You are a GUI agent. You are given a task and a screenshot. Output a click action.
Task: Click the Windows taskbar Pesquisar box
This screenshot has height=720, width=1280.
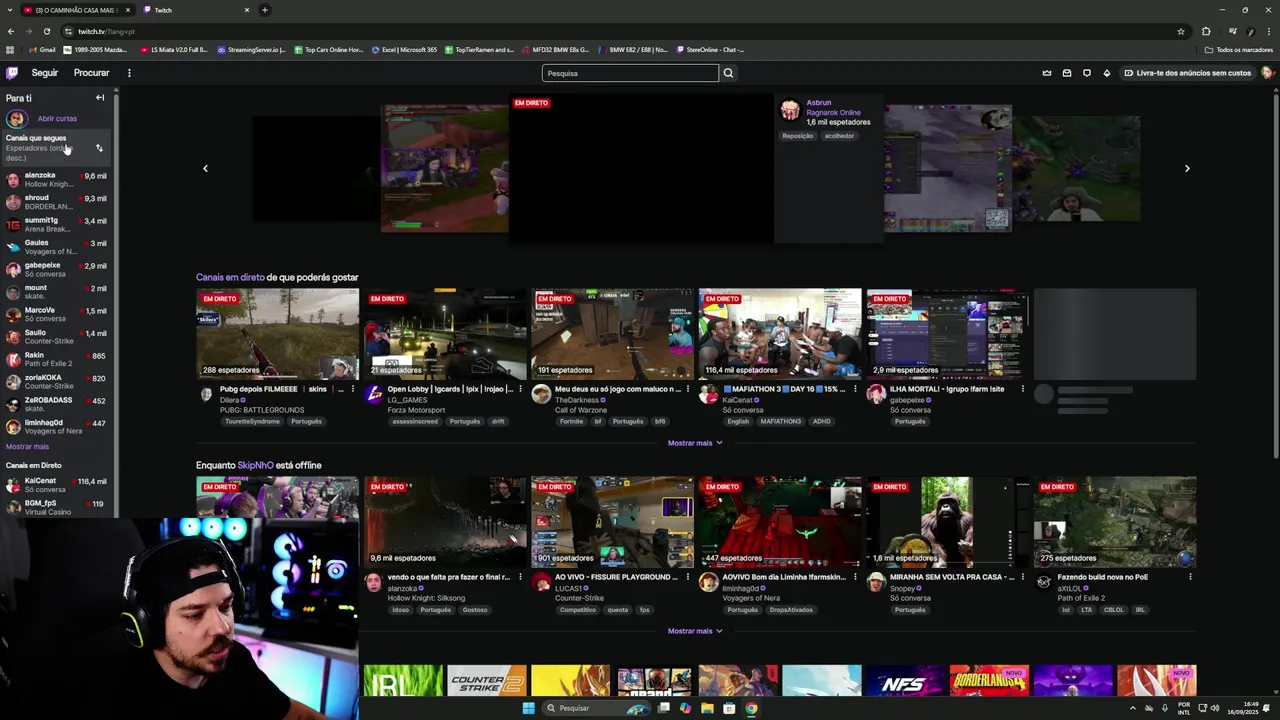coord(595,708)
